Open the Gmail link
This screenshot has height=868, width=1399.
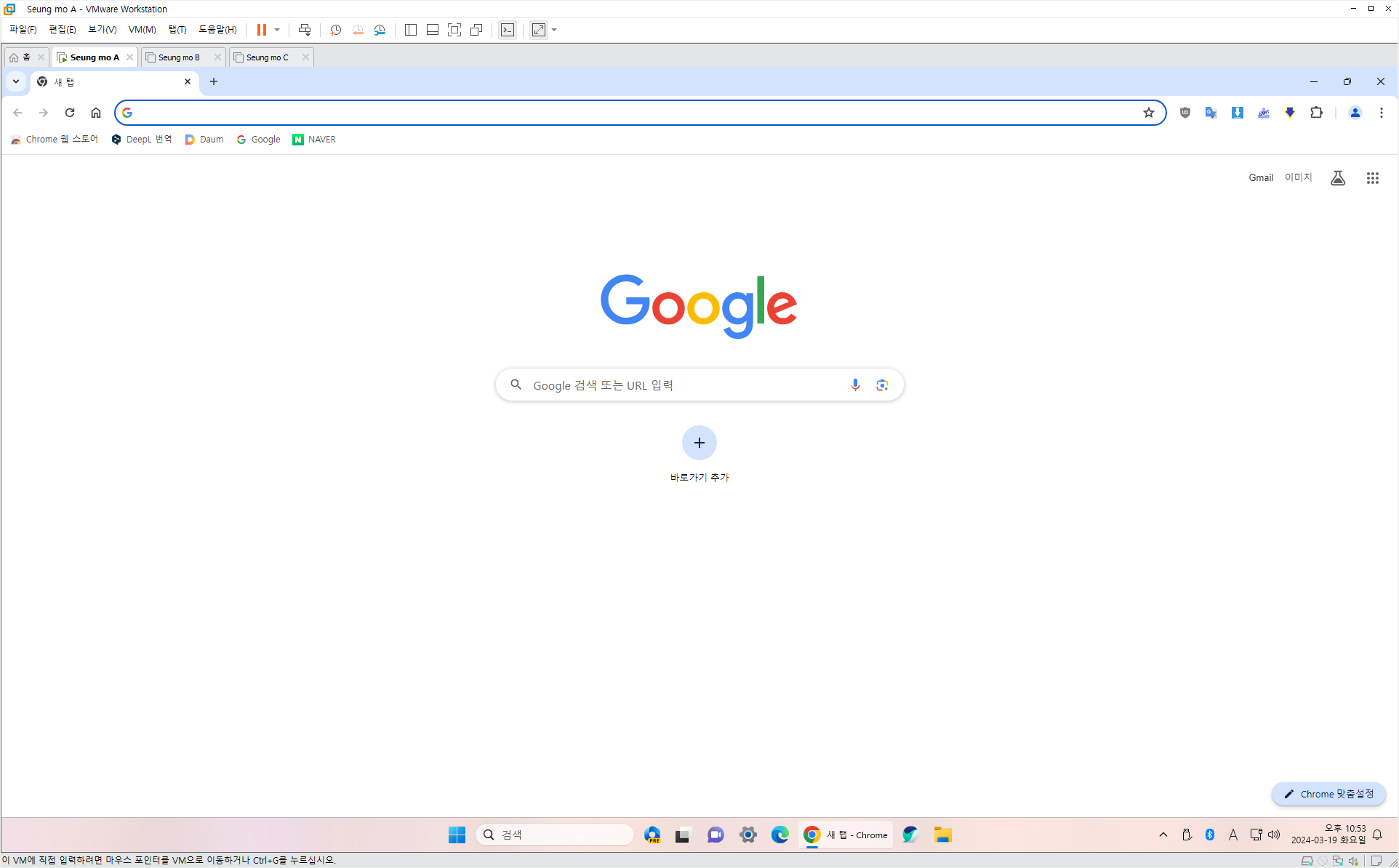click(1260, 177)
